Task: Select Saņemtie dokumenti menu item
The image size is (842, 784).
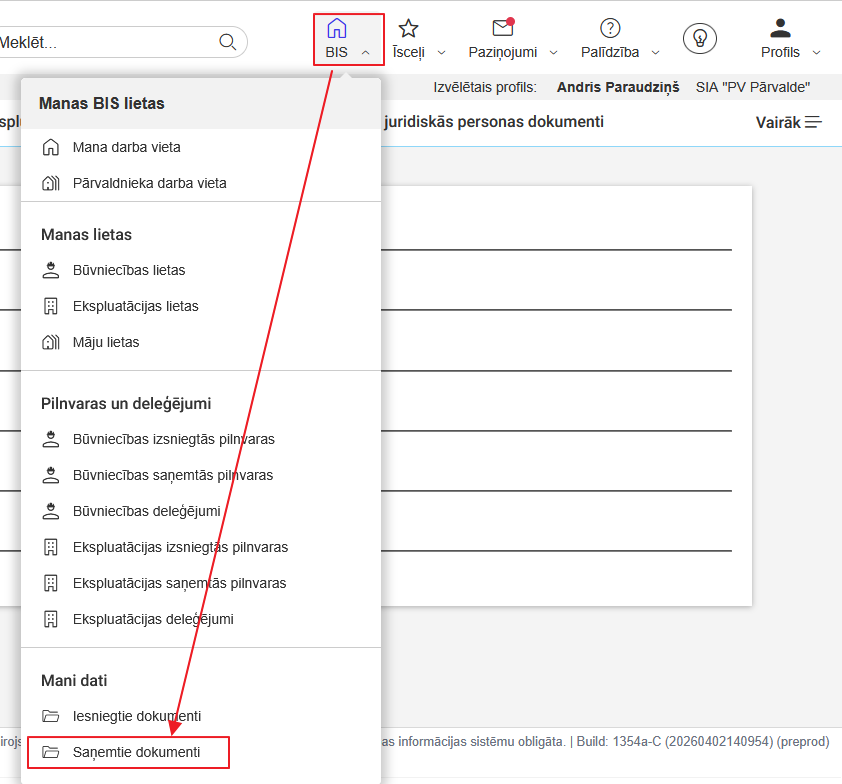Action: 136,752
